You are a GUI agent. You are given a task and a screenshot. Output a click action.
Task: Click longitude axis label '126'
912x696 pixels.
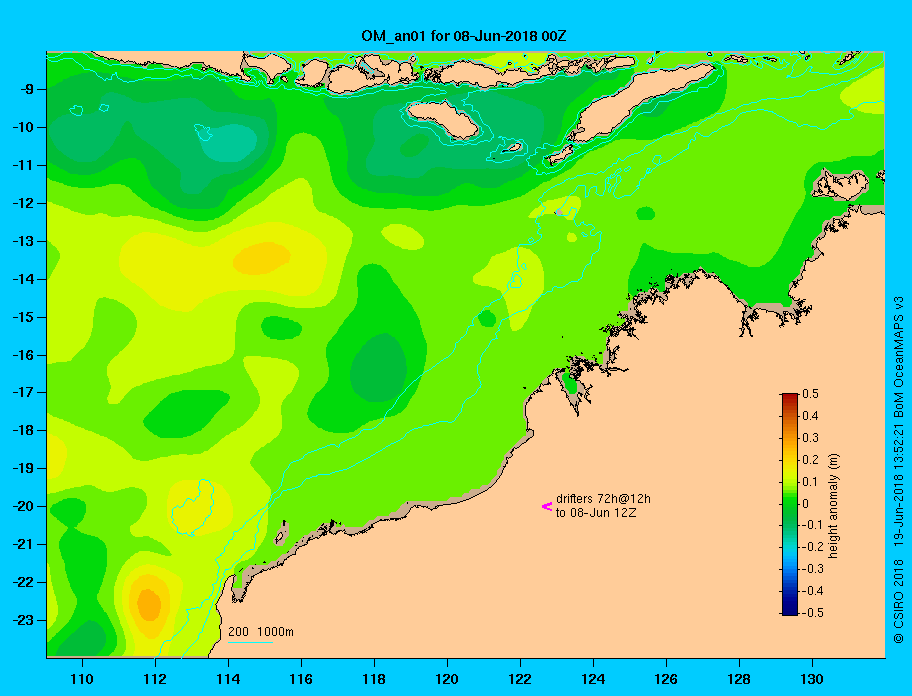666,679
